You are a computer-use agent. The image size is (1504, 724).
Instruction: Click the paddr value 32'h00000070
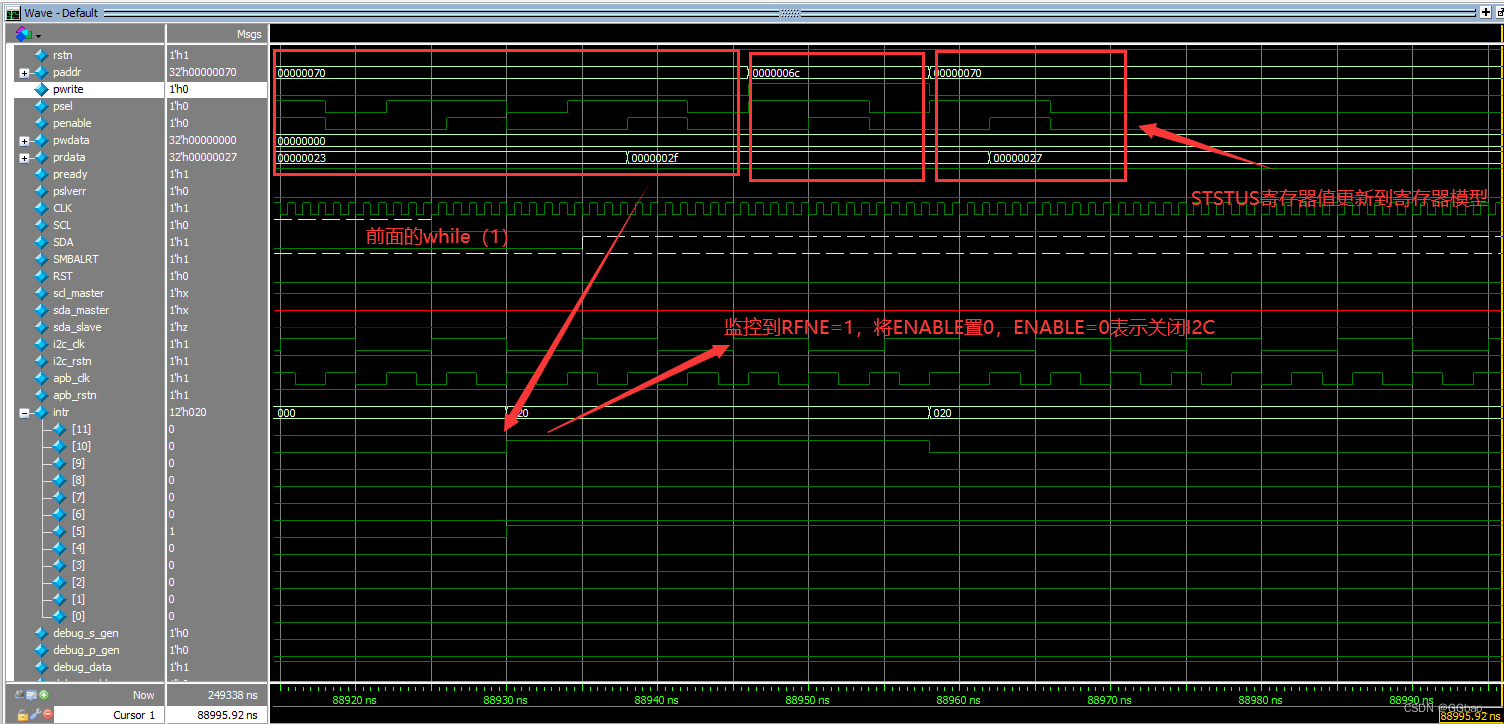[202, 72]
